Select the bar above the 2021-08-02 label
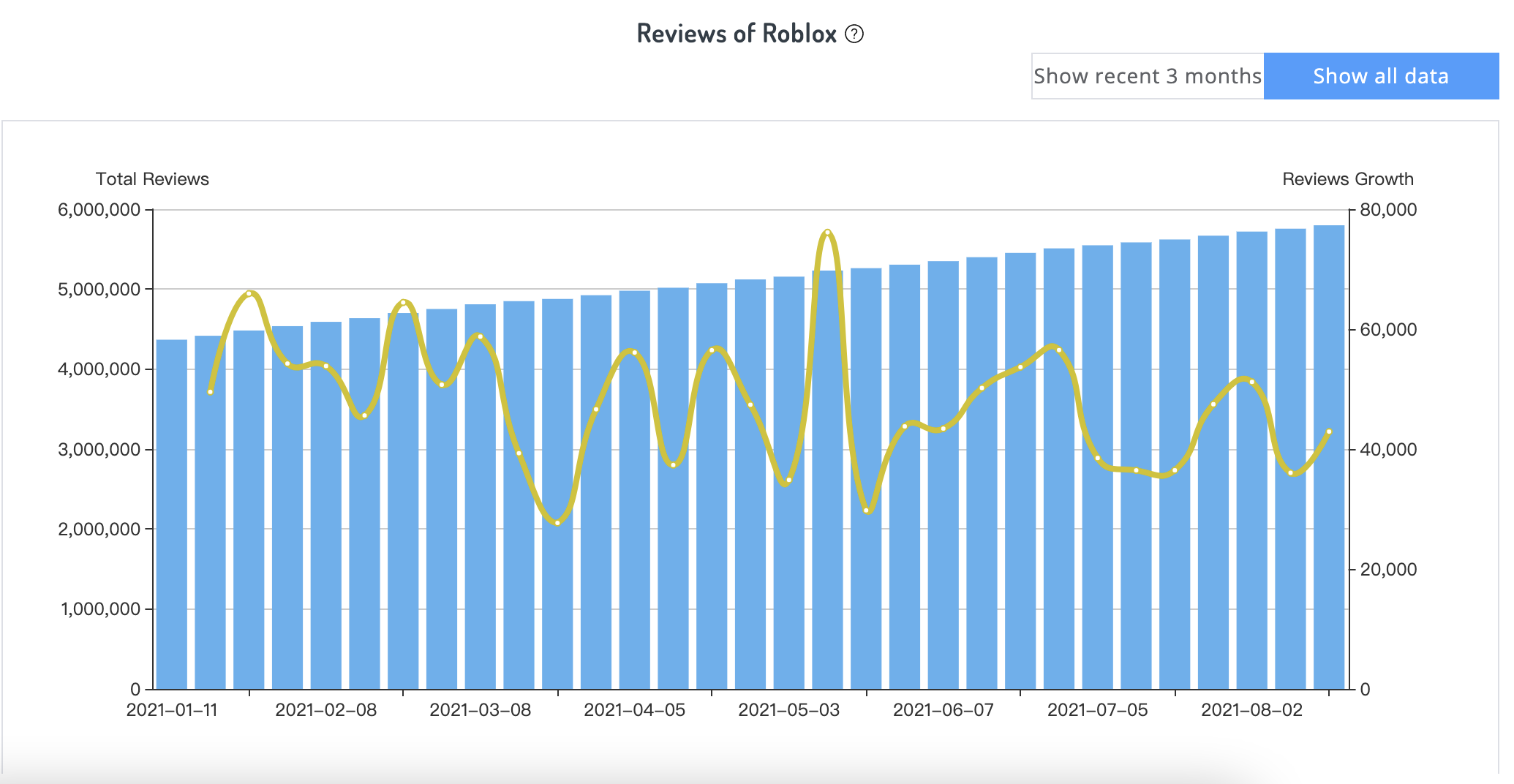1514x784 pixels. pyautogui.click(x=1252, y=512)
